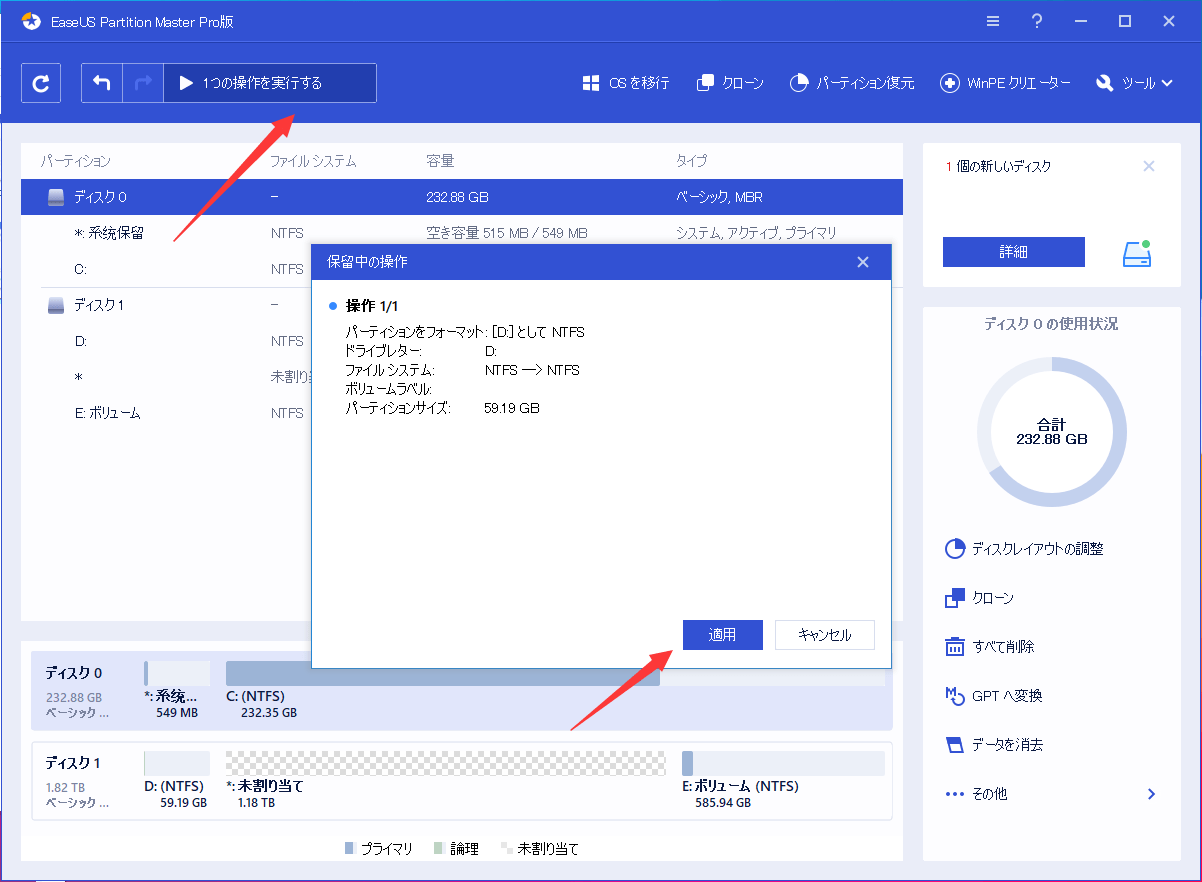Click the Operation 1/1 entry in the dialog

pos(371,305)
